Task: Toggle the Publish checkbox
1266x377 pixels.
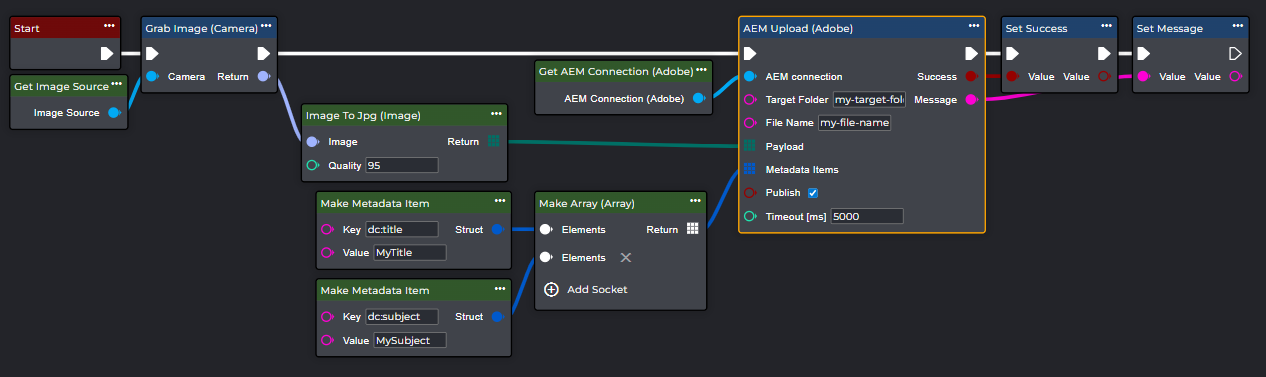Action: click(813, 192)
